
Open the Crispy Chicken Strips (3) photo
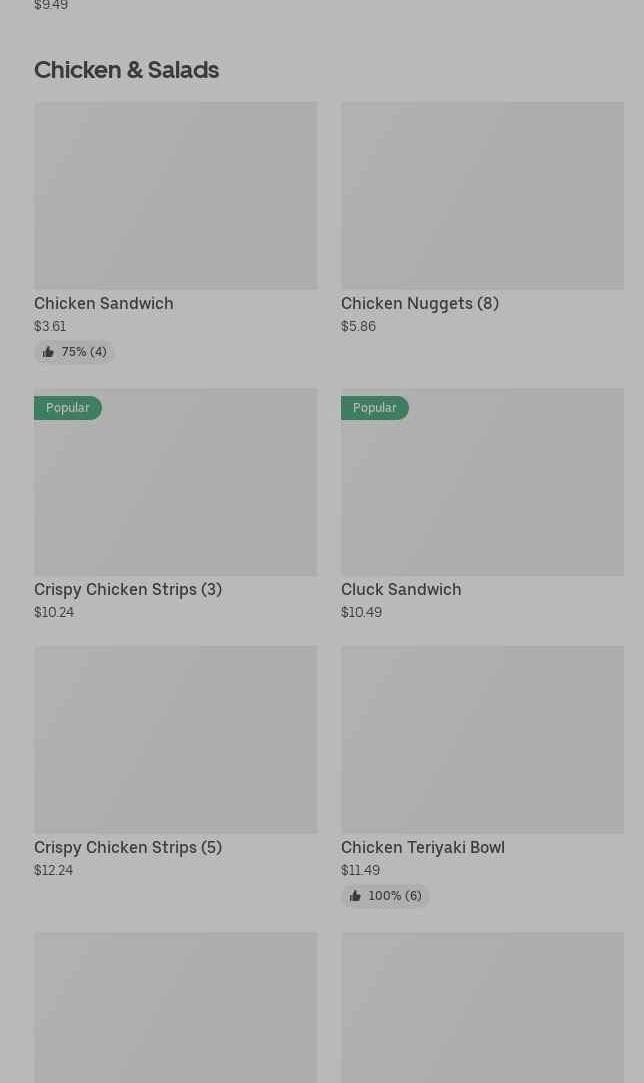click(x=176, y=481)
